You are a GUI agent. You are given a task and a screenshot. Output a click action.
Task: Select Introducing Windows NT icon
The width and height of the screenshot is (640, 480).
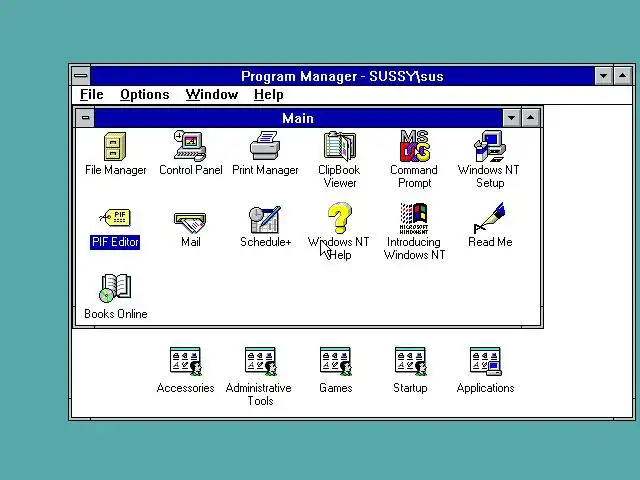point(414,218)
